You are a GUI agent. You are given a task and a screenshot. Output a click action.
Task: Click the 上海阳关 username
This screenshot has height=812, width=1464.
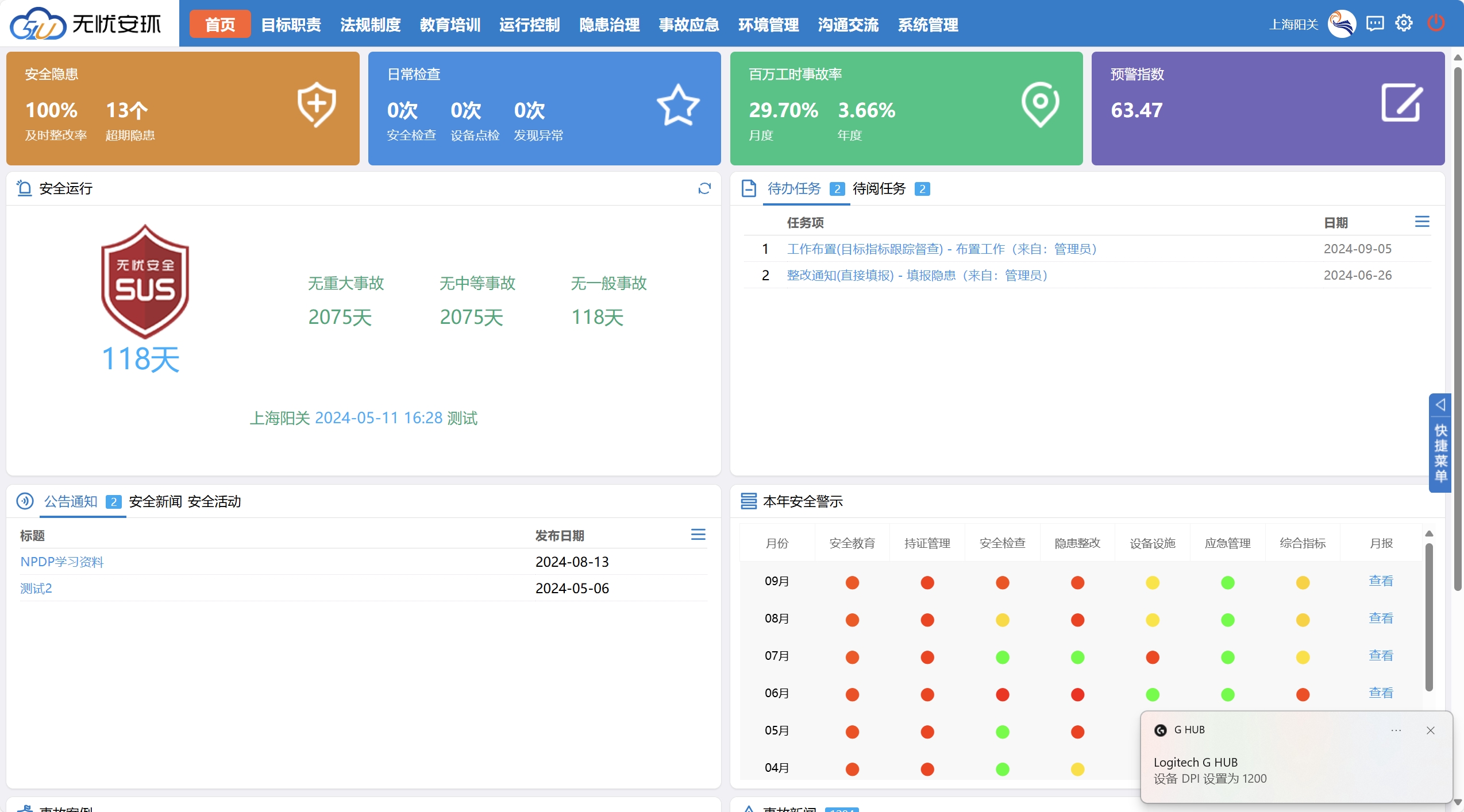click(x=1293, y=24)
